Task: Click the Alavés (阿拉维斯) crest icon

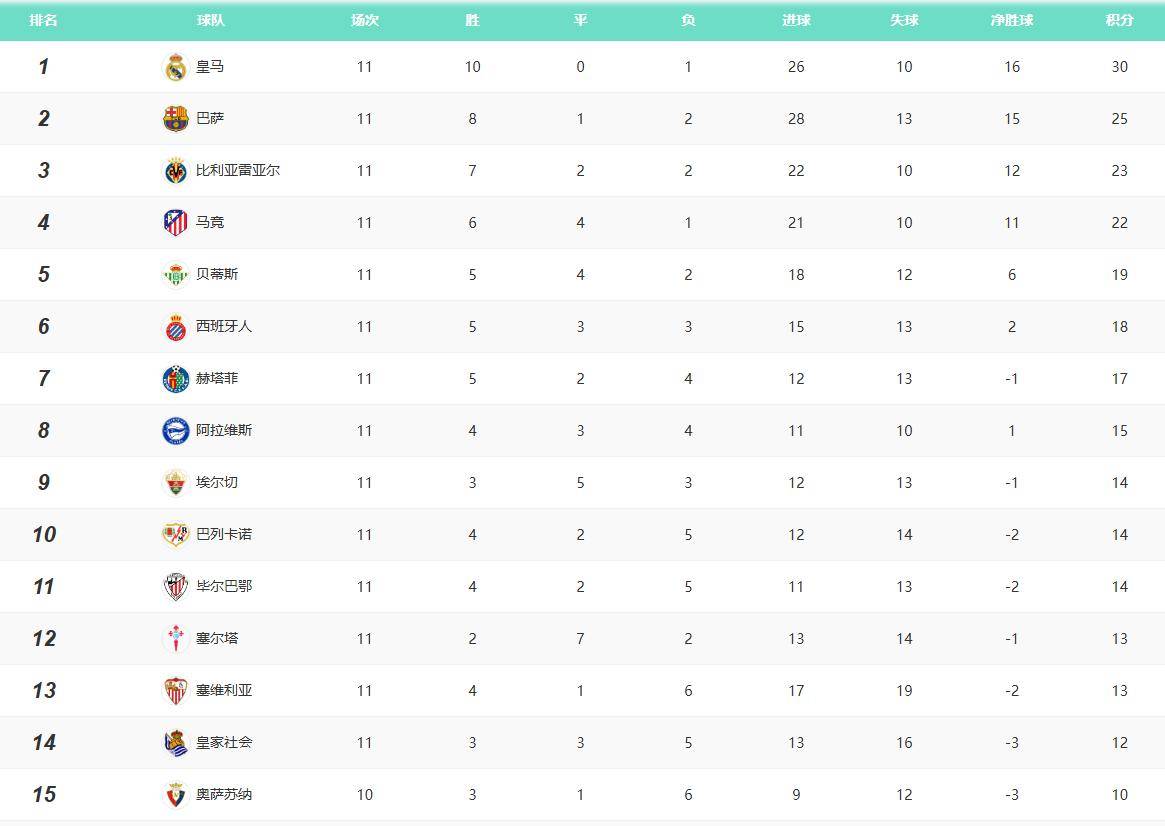Action: 176,431
